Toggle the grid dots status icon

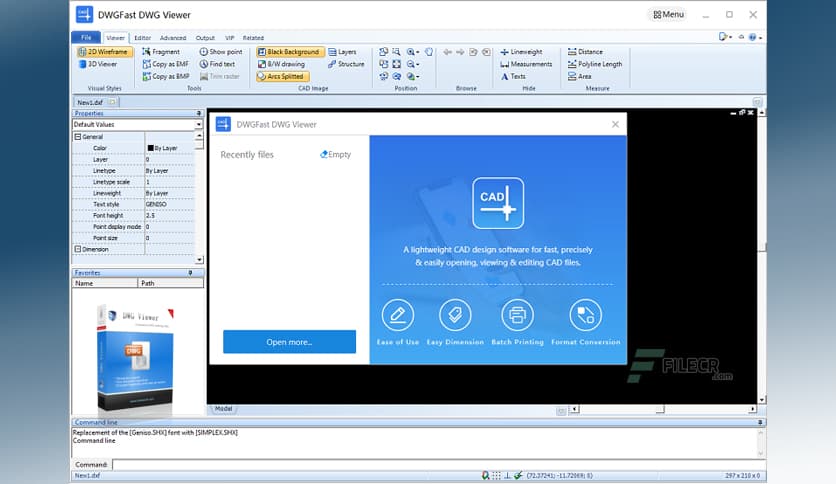496,475
